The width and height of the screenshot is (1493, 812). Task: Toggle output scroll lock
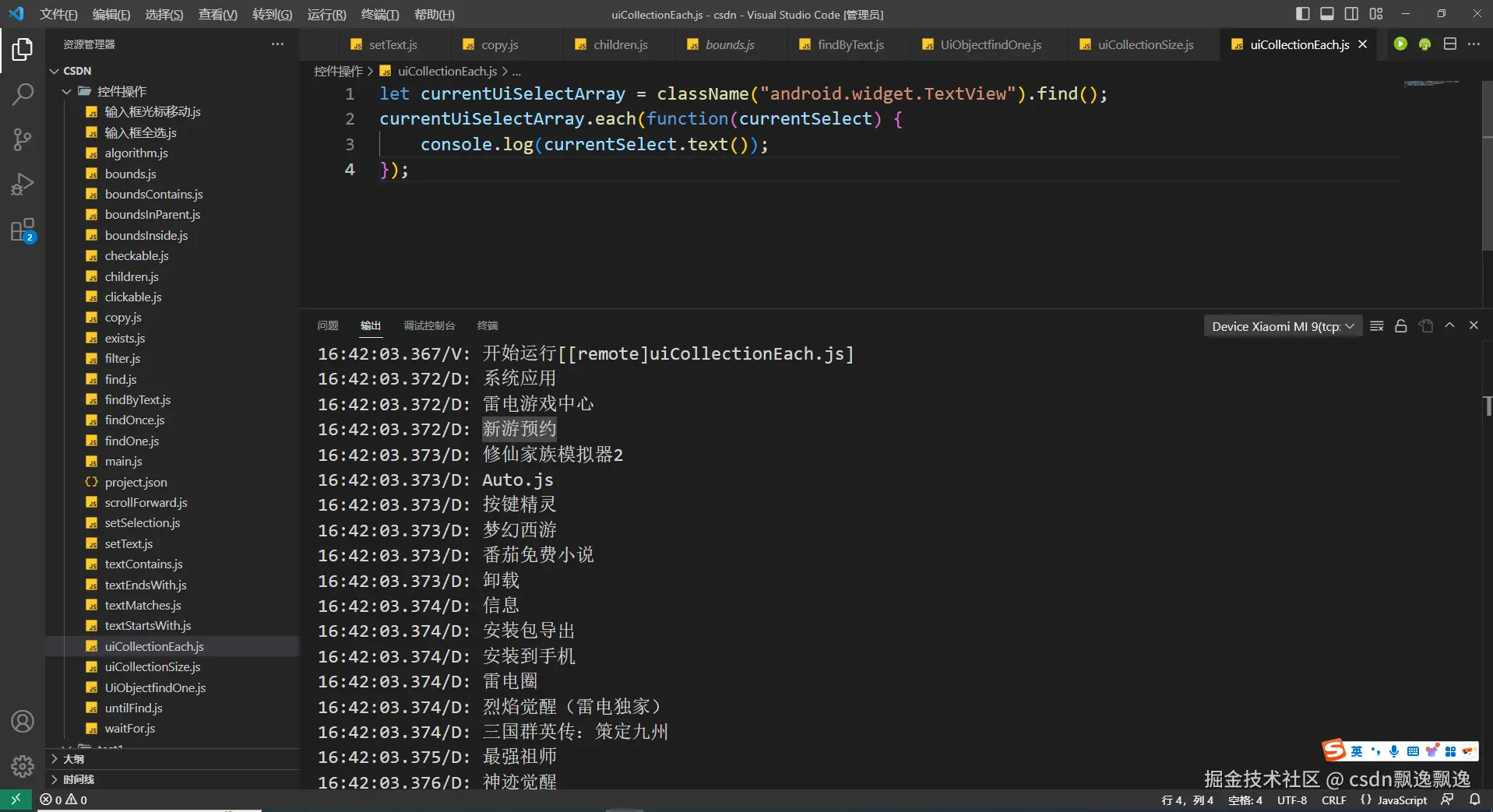[x=1400, y=326]
